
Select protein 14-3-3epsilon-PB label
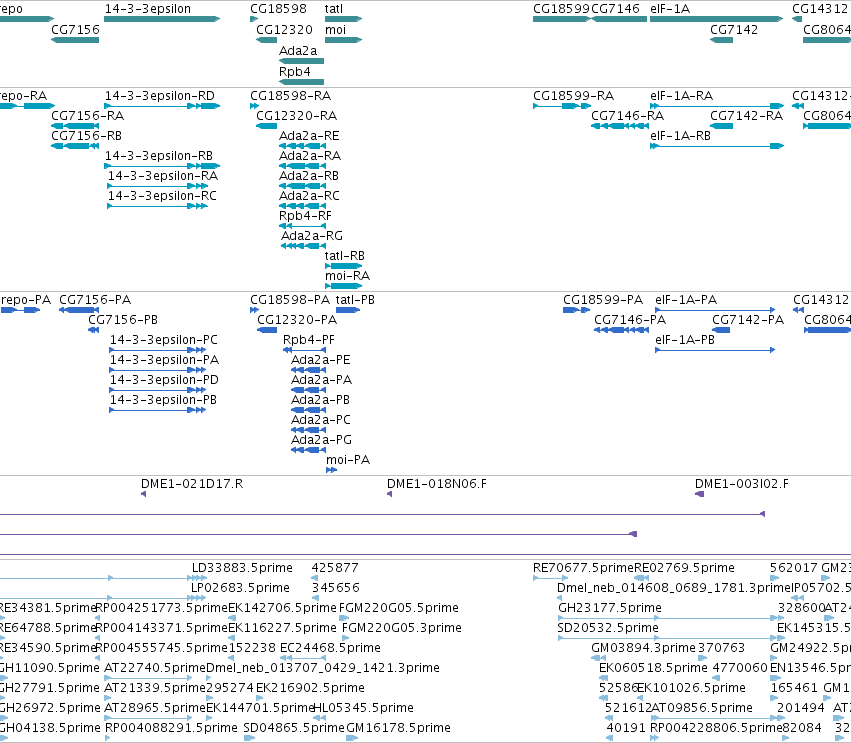click(x=163, y=400)
